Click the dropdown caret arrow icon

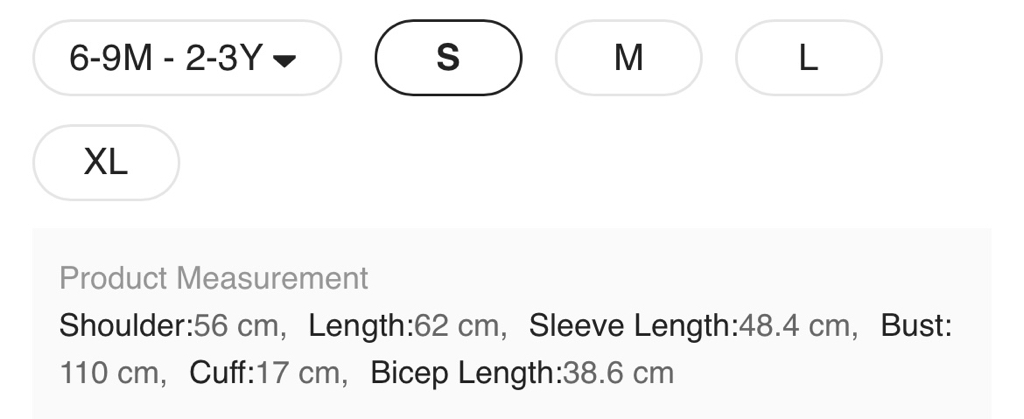[285, 60]
